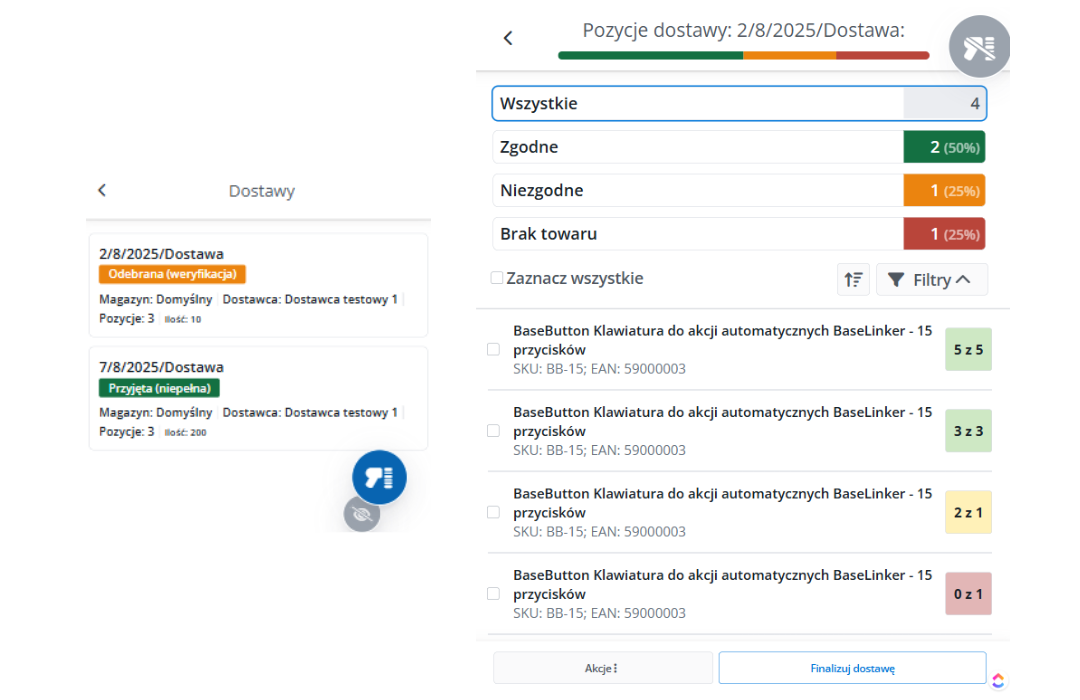Go back from Pozycje dostawy screen
The height and width of the screenshot is (700, 1080).
[x=508, y=38]
